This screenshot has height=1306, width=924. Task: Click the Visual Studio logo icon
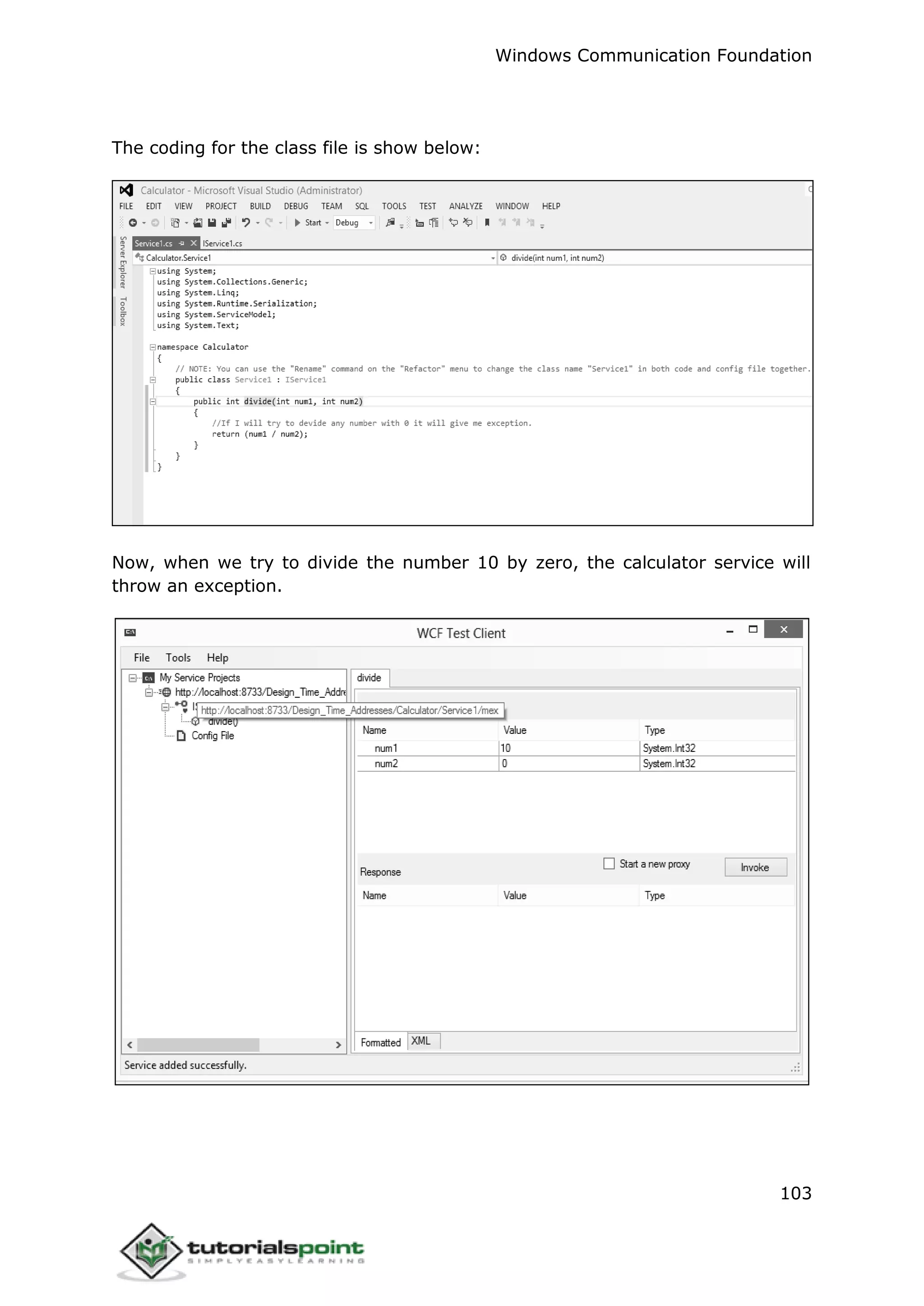click(126, 190)
